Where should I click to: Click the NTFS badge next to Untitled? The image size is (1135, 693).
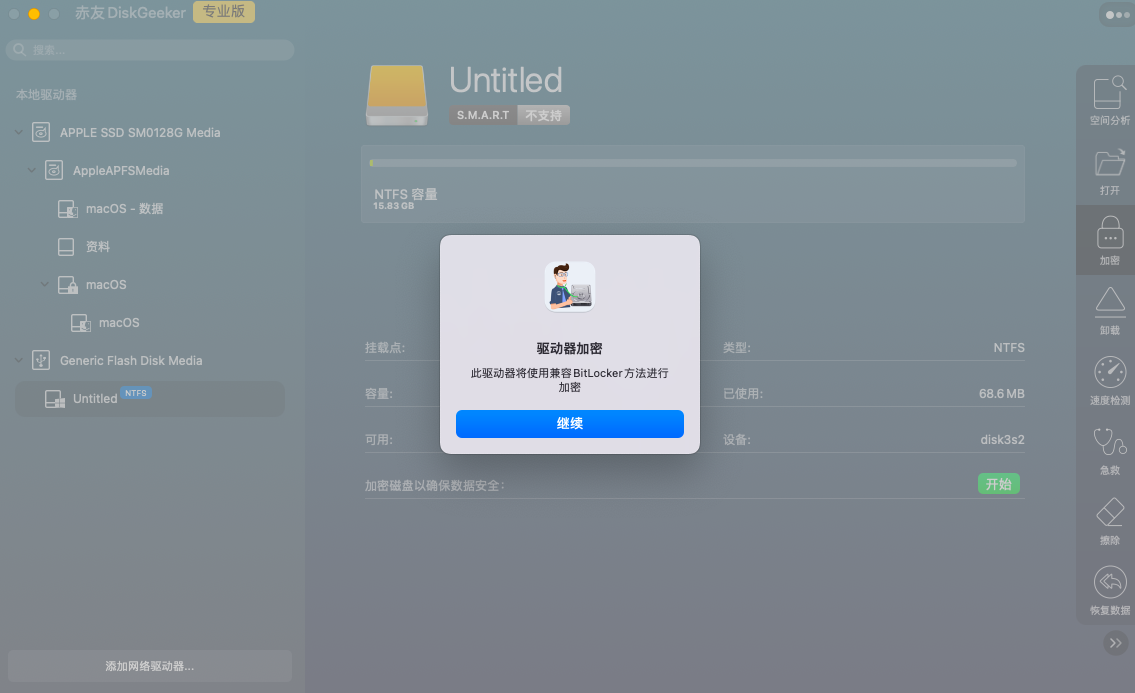coord(135,393)
